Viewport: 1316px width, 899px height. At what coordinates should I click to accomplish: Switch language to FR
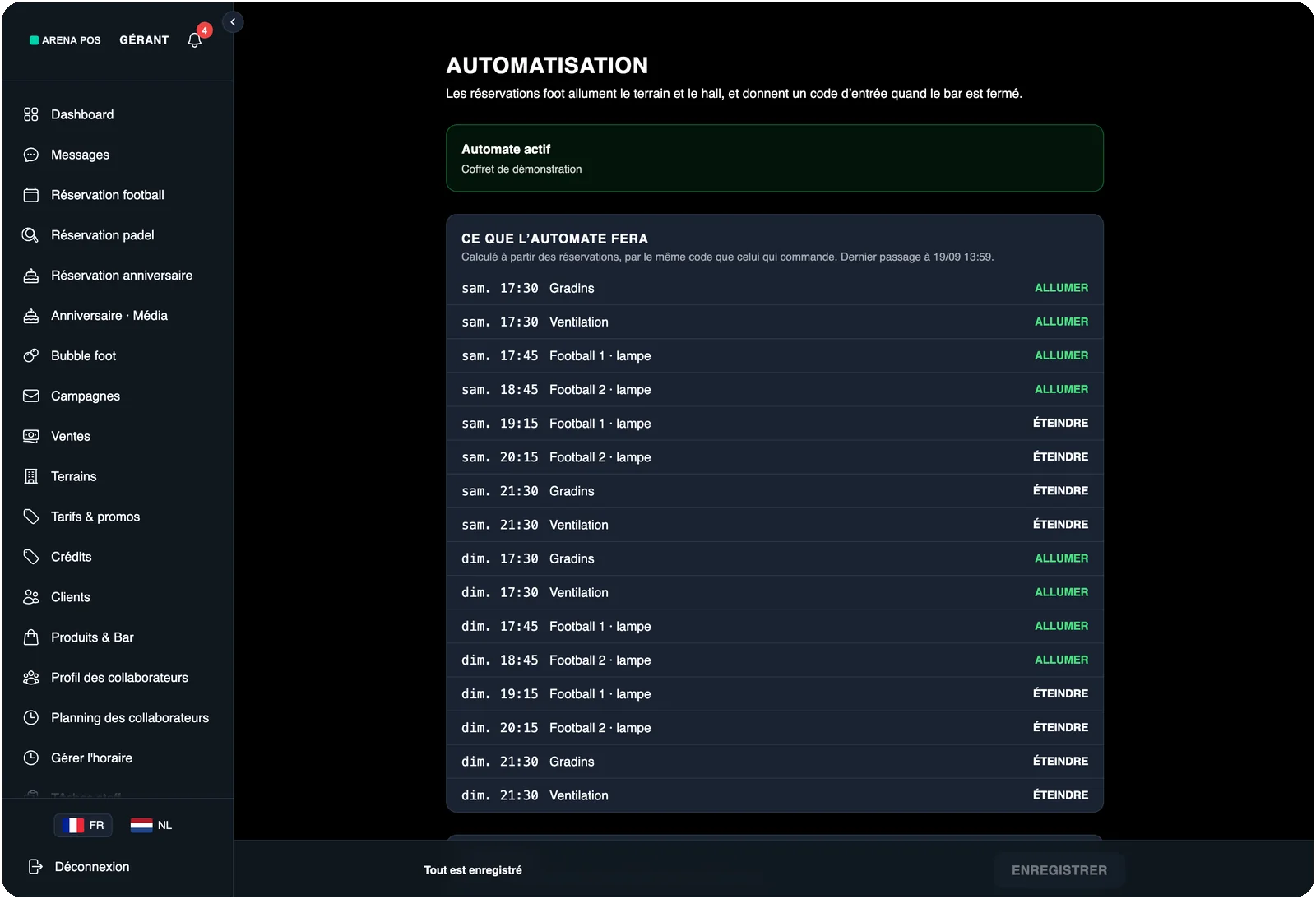(83, 825)
